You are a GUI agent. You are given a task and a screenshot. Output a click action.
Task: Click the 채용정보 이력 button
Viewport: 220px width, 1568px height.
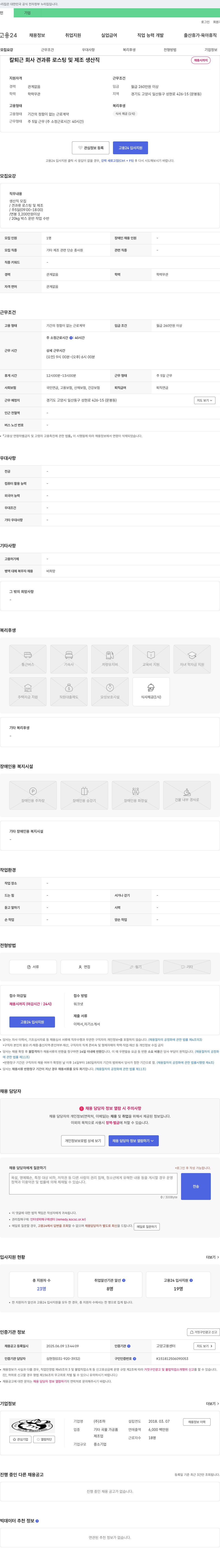coord(197,1422)
